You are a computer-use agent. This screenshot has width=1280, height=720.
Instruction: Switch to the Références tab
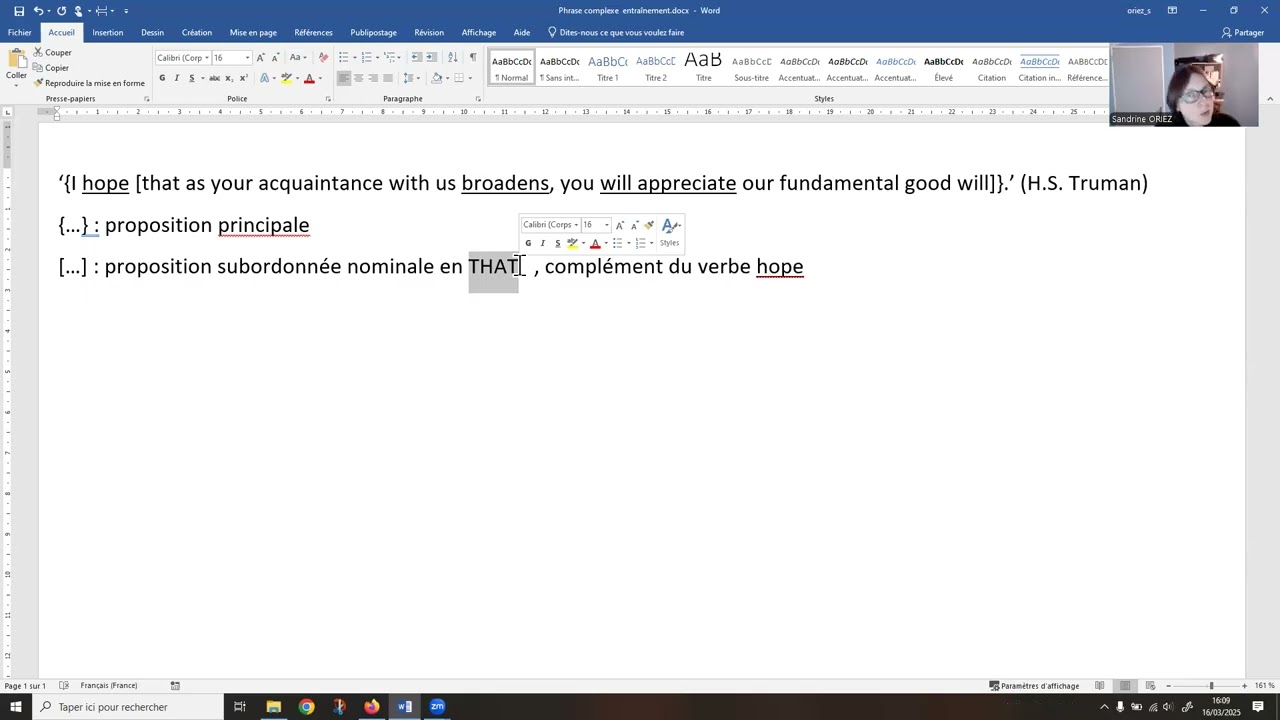pyautogui.click(x=313, y=32)
